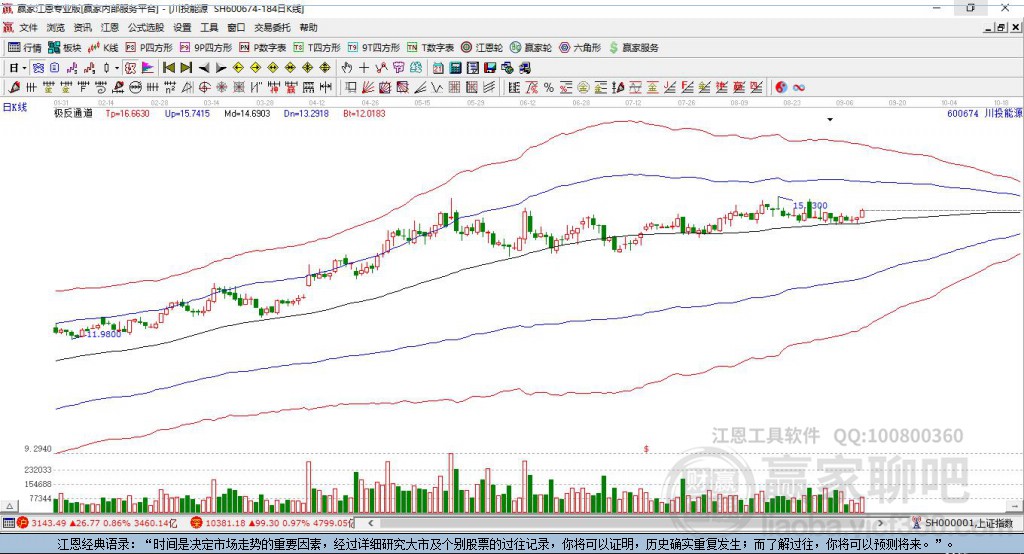Open the 9T四方形 tool
This screenshot has height=554, width=1024.
pos(373,48)
